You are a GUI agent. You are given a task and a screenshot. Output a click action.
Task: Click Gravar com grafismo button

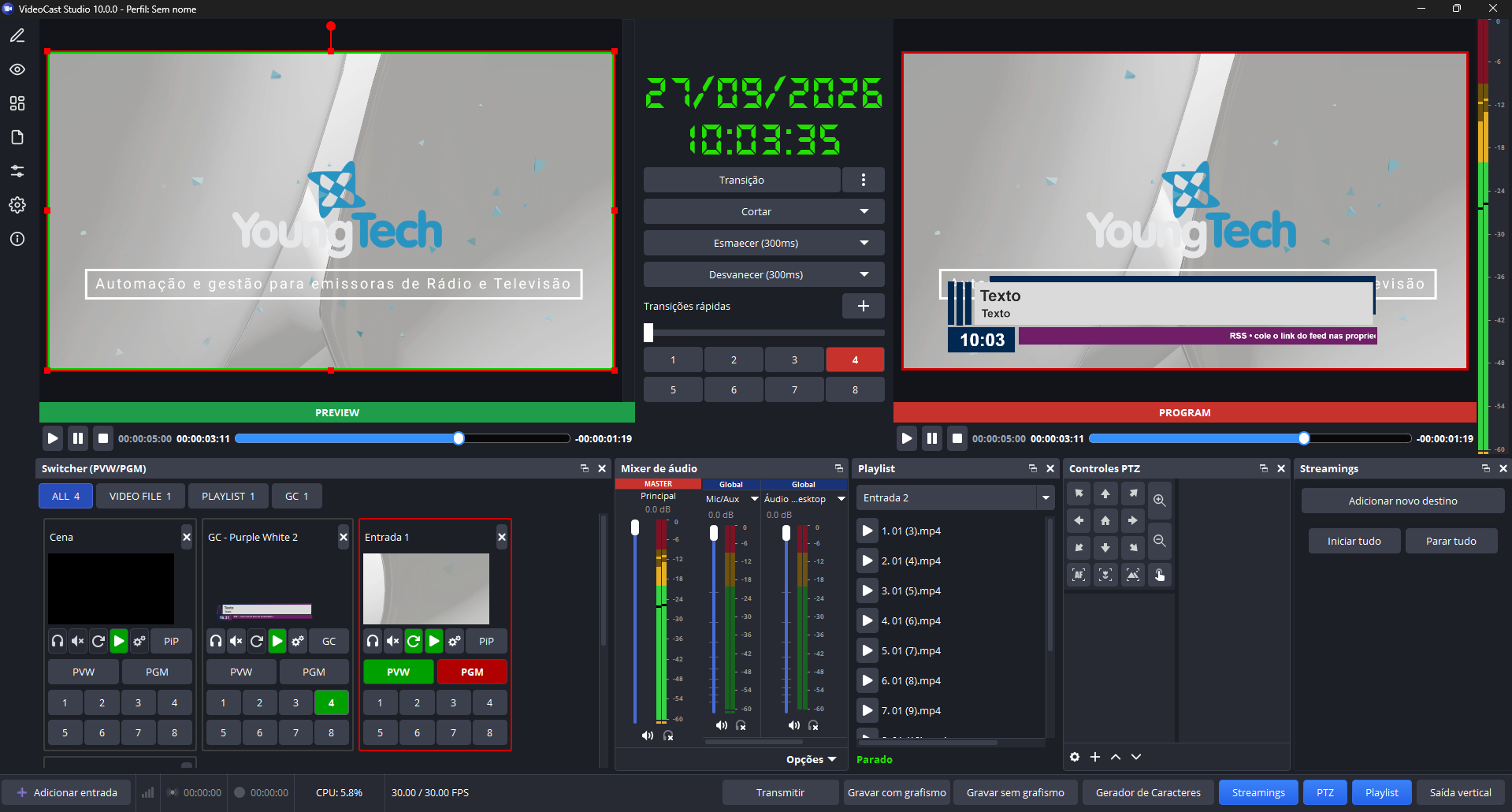[x=897, y=792]
